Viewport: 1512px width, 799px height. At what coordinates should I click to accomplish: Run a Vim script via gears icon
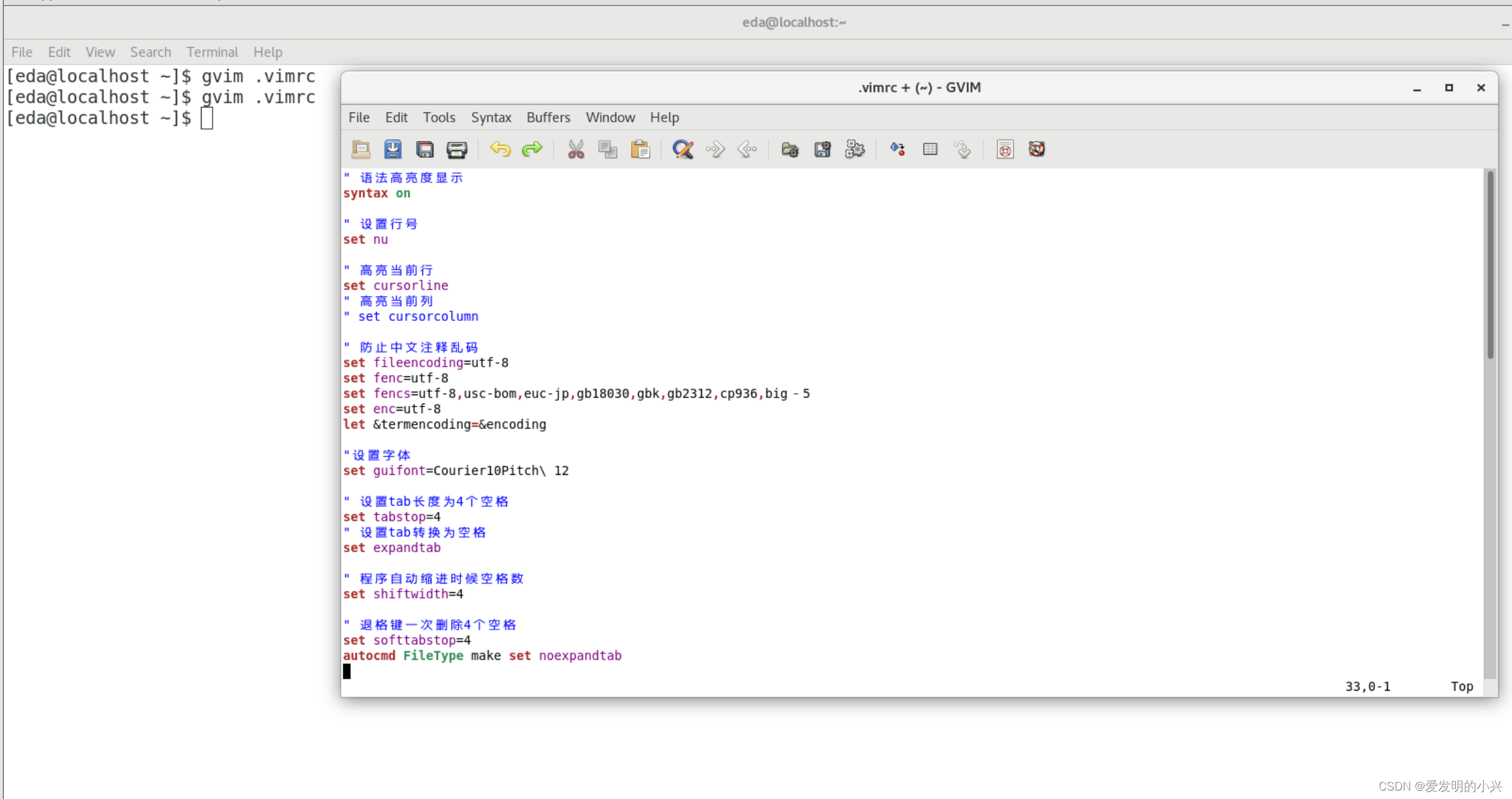(855, 149)
